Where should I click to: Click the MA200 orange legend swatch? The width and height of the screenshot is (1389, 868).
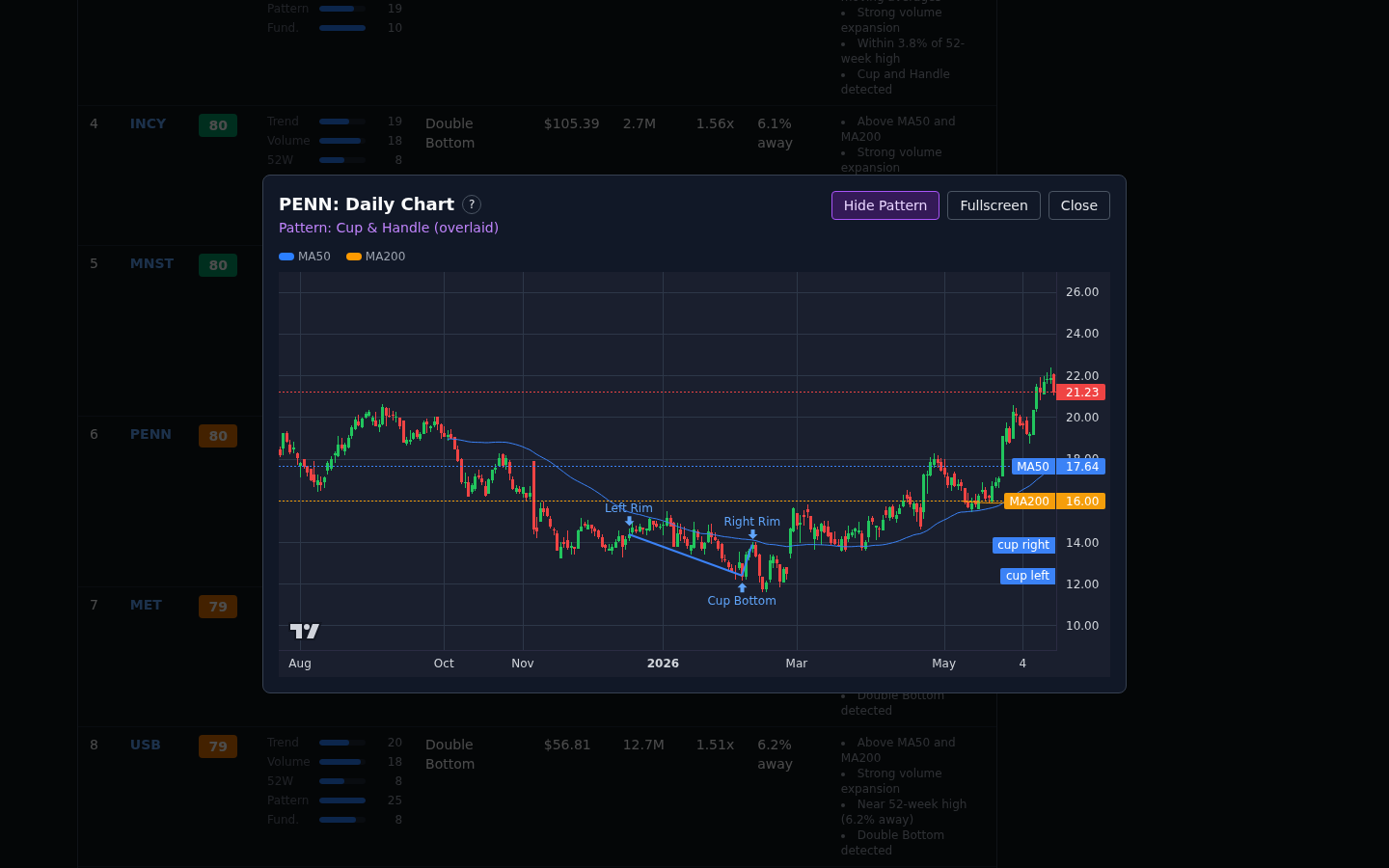point(354,257)
